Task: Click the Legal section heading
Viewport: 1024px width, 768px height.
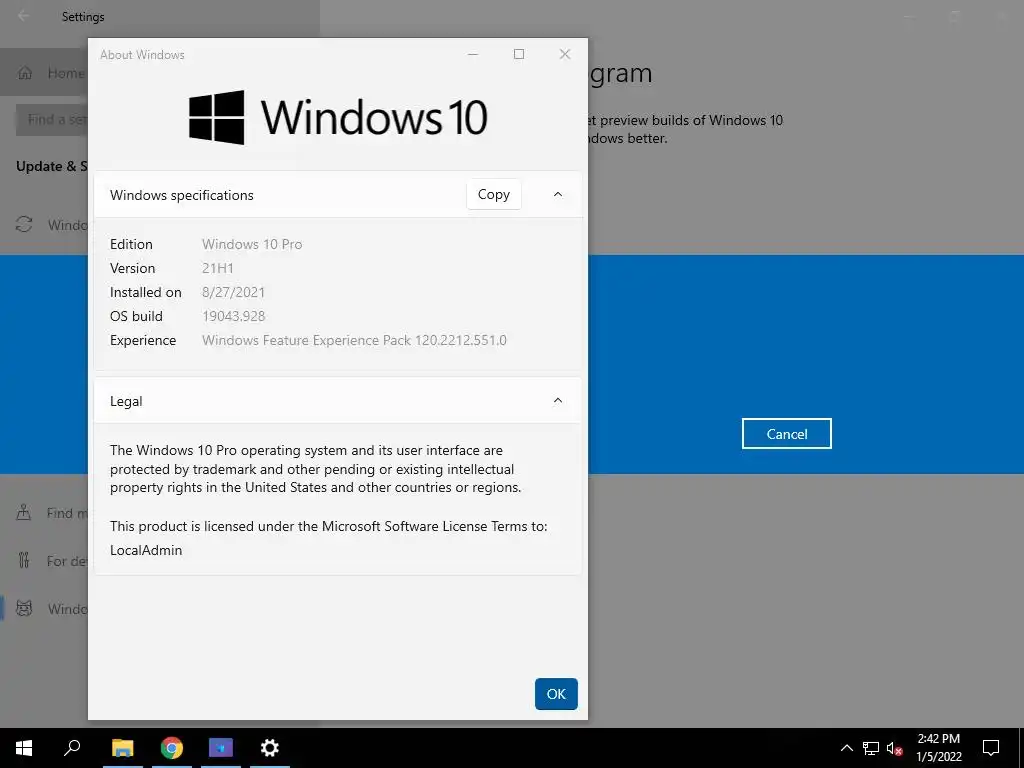Action: tap(126, 402)
